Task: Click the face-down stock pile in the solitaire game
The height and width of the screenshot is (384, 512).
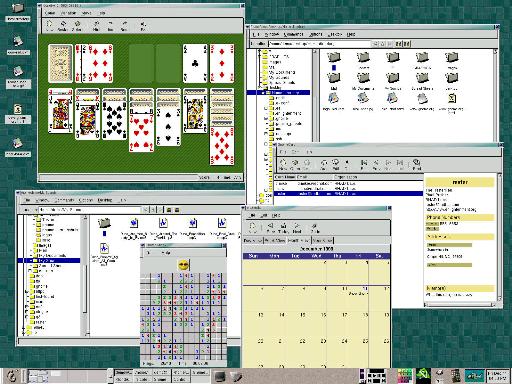Action: [60, 63]
